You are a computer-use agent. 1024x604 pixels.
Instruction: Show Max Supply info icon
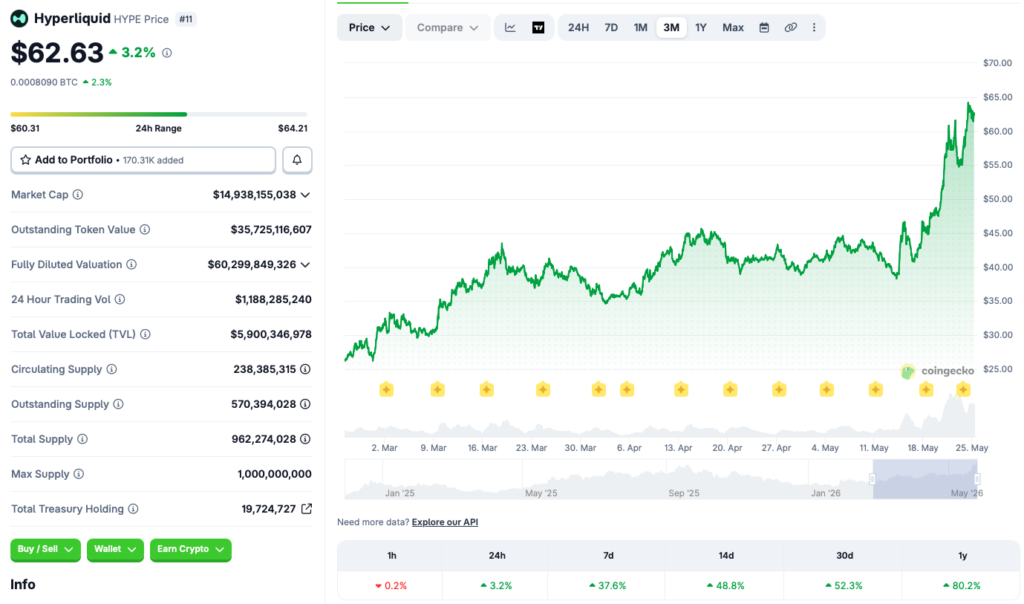pyautogui.click(x=78, y=474)
